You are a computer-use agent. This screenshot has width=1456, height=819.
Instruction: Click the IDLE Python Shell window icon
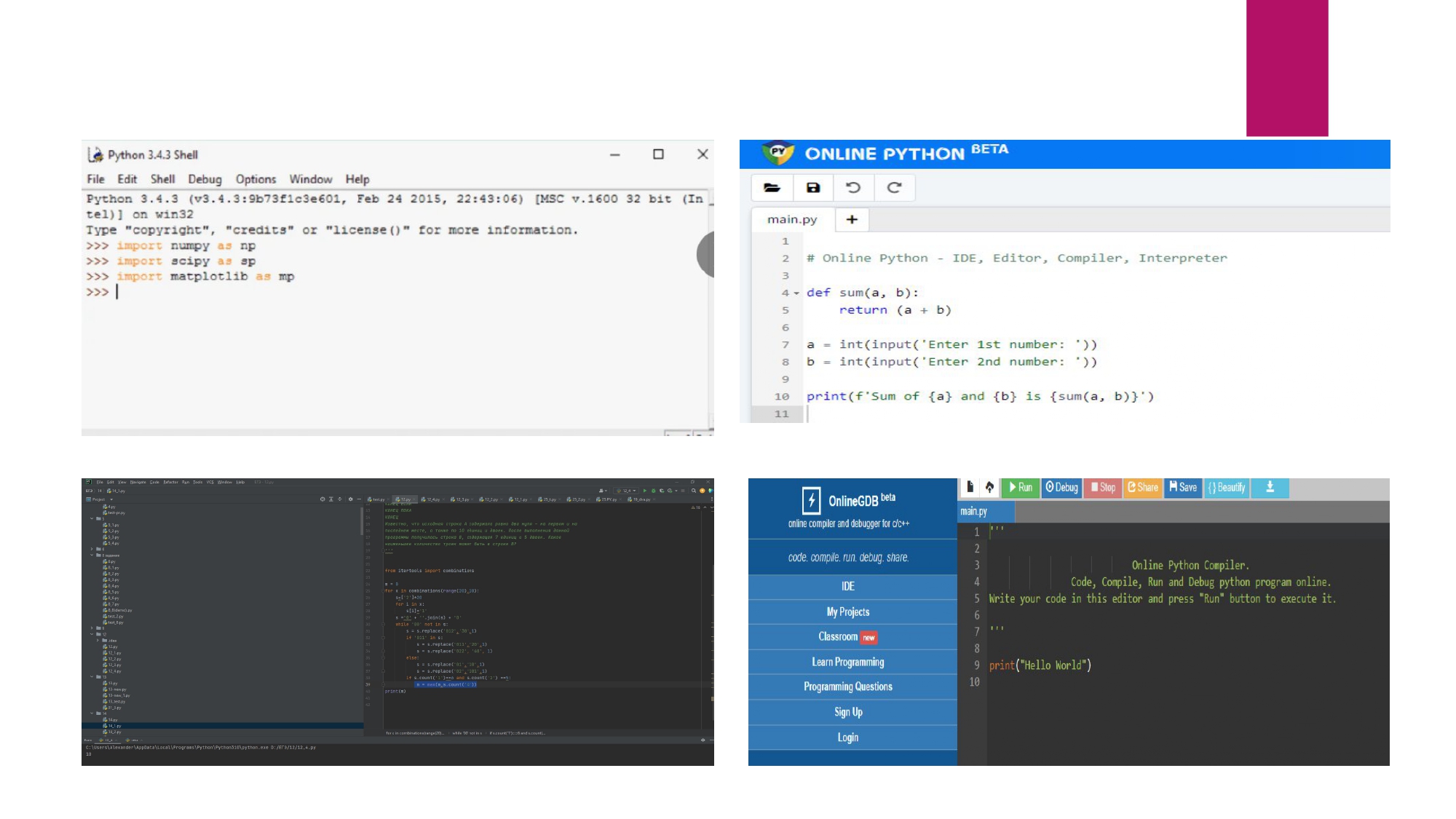click(x=95, y=154)
